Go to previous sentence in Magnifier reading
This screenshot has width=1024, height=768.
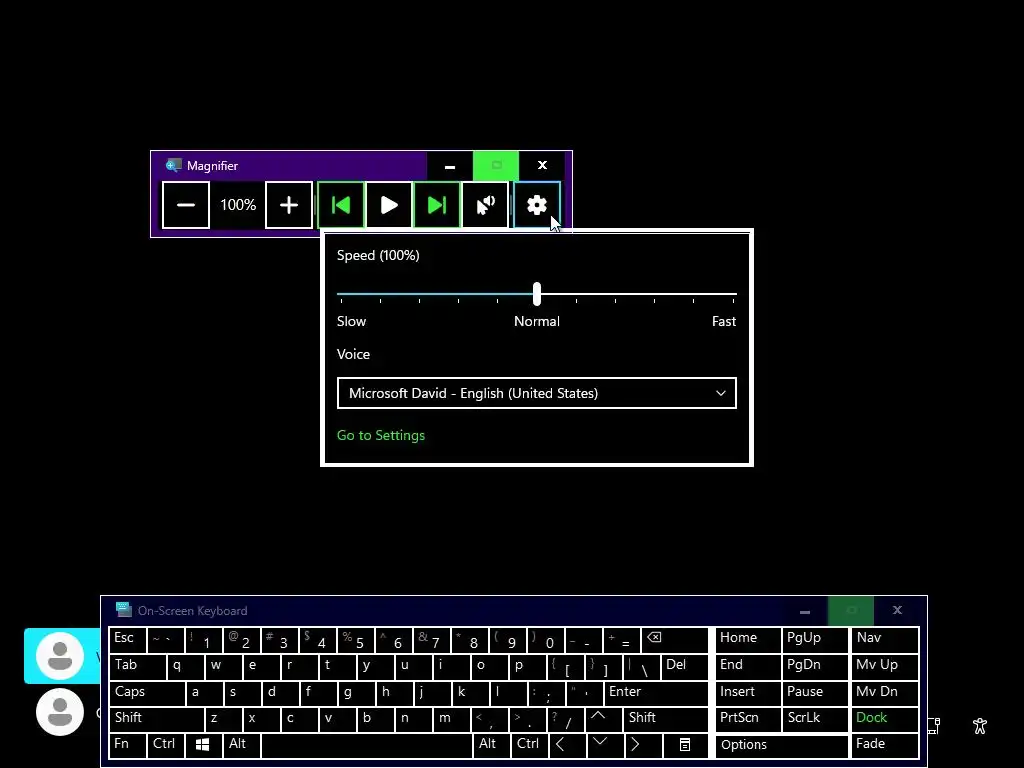[340, 205]
